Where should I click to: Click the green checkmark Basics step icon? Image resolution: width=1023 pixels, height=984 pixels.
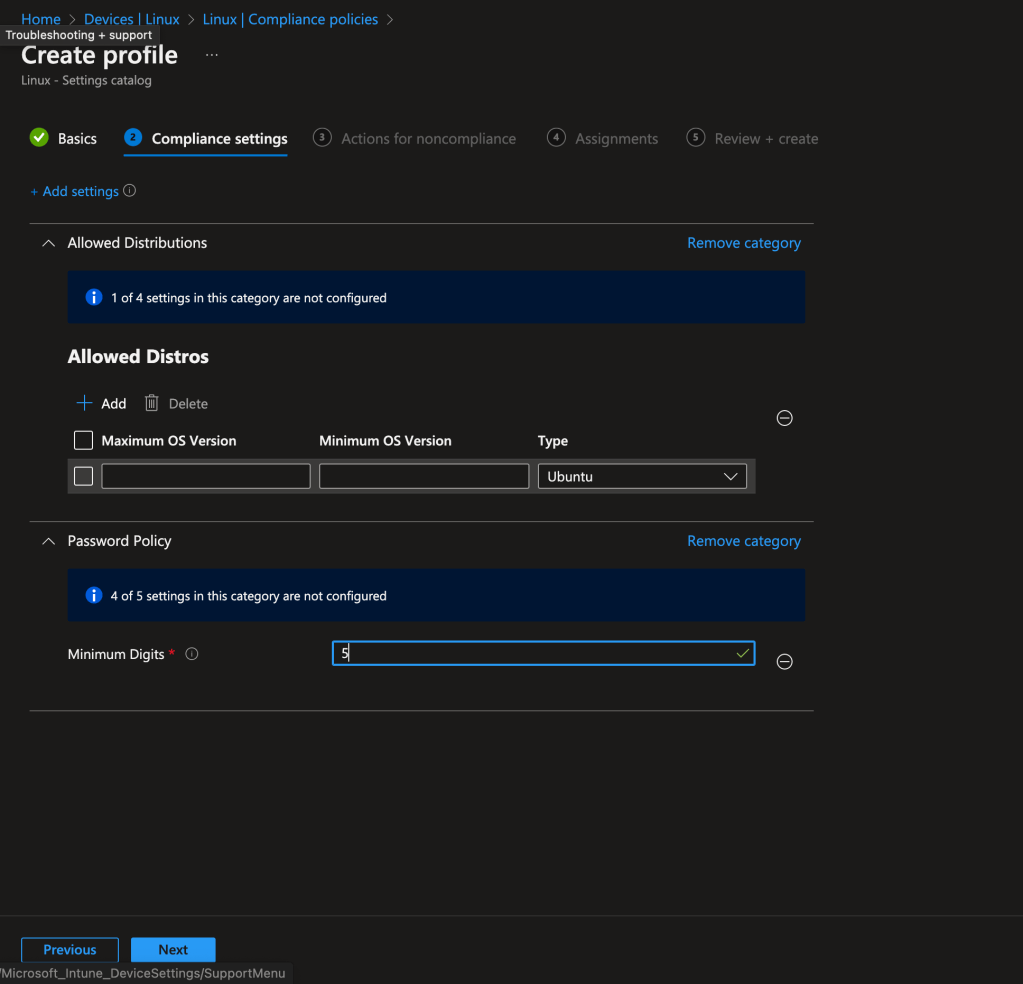(39, 138)
